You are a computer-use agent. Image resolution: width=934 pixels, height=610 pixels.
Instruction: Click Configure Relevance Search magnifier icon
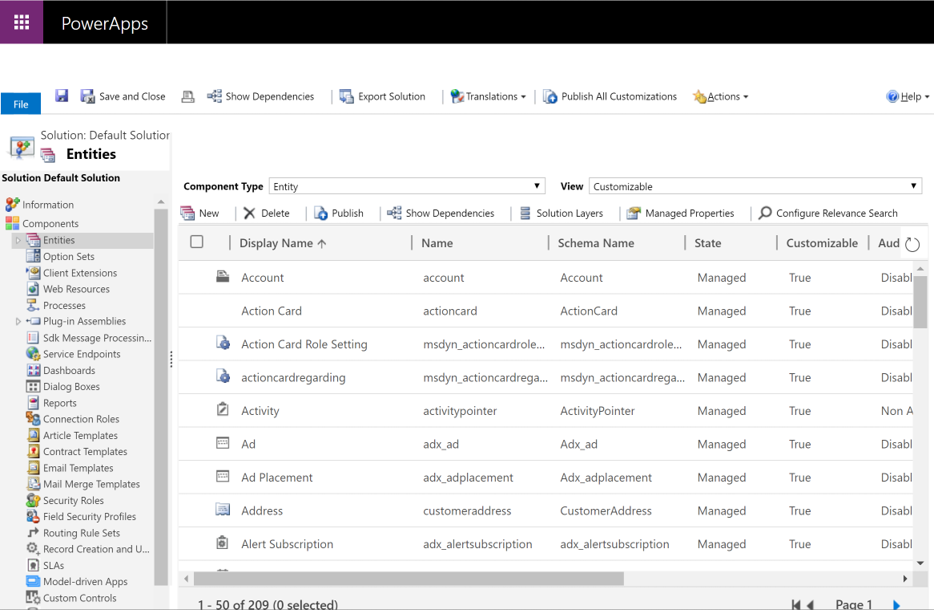[x=765, y=213]
